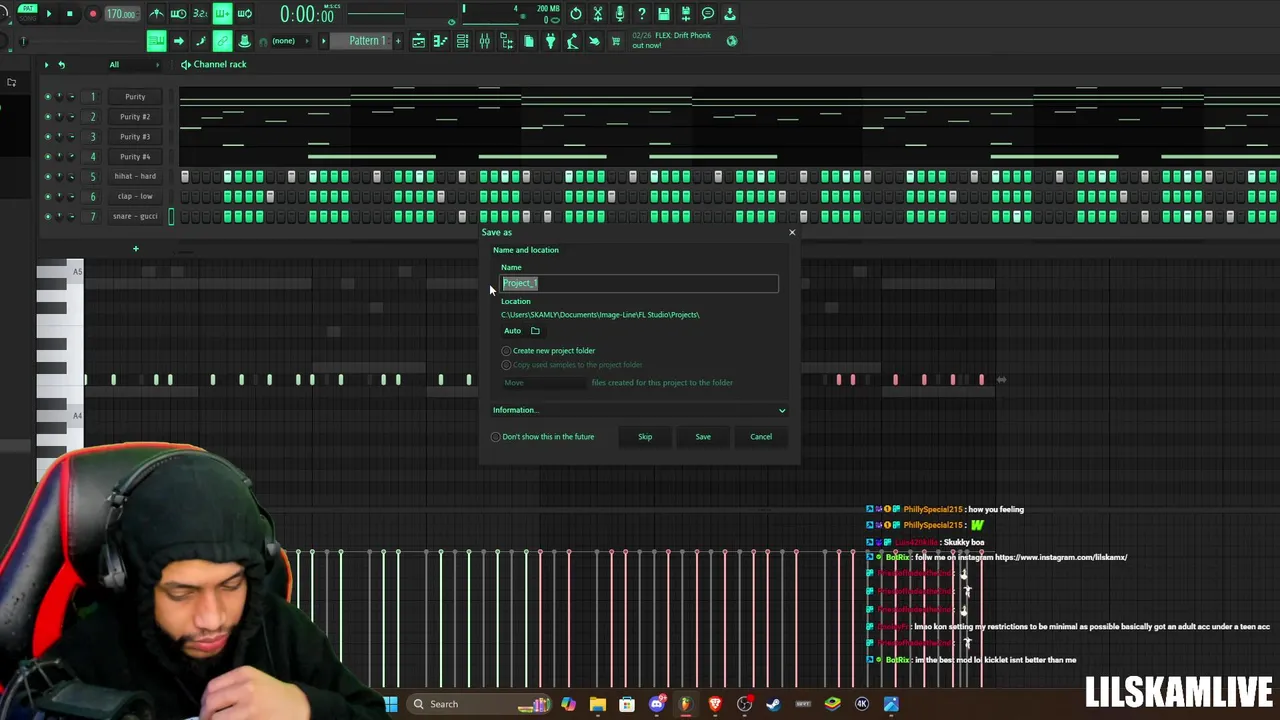This screenshot has height=720, width=1280.
Task: Click the render audio export icon
Action: (685, 14)
